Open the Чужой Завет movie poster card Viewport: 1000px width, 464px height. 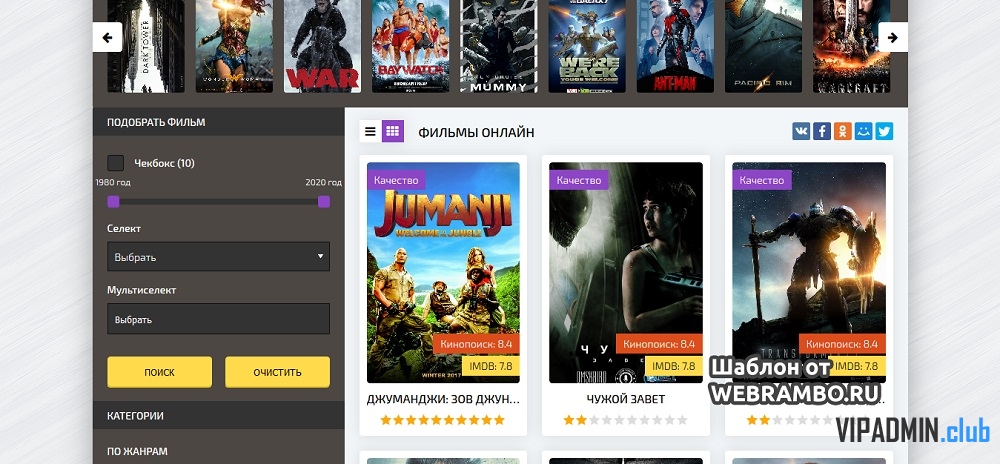[x=626, y=273]
